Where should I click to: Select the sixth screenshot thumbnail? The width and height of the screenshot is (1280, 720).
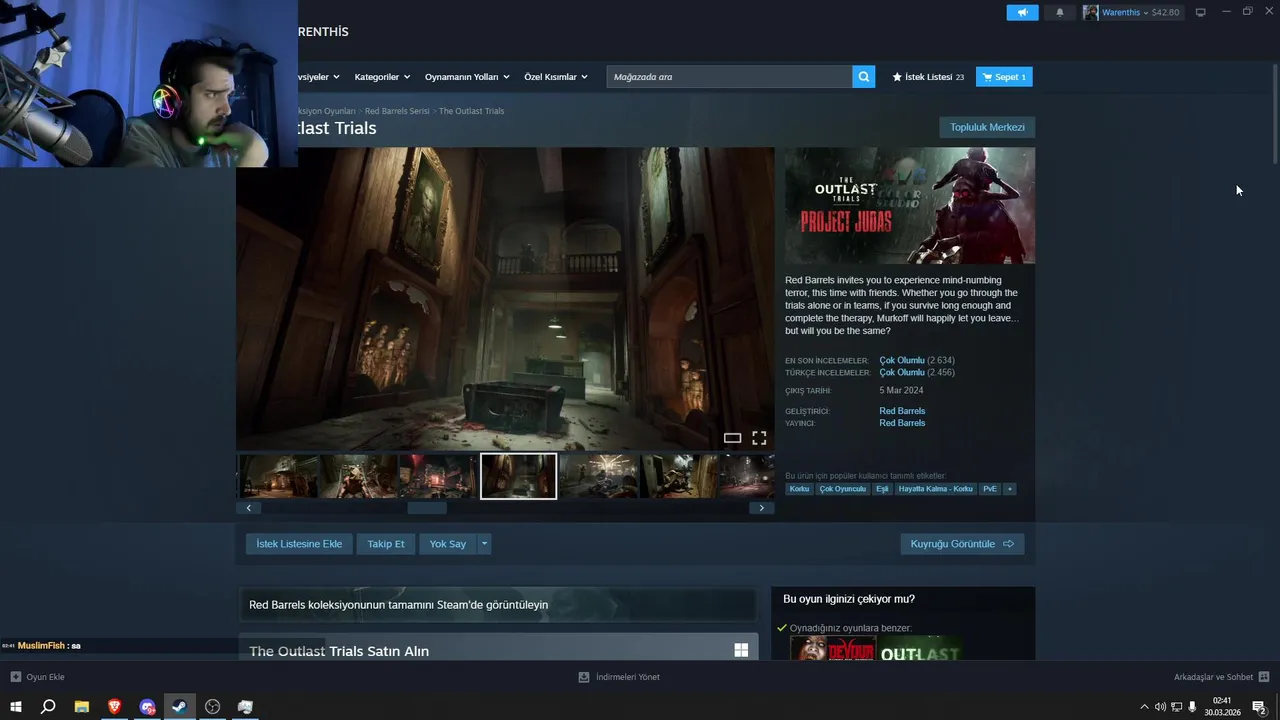click(678, 476)
